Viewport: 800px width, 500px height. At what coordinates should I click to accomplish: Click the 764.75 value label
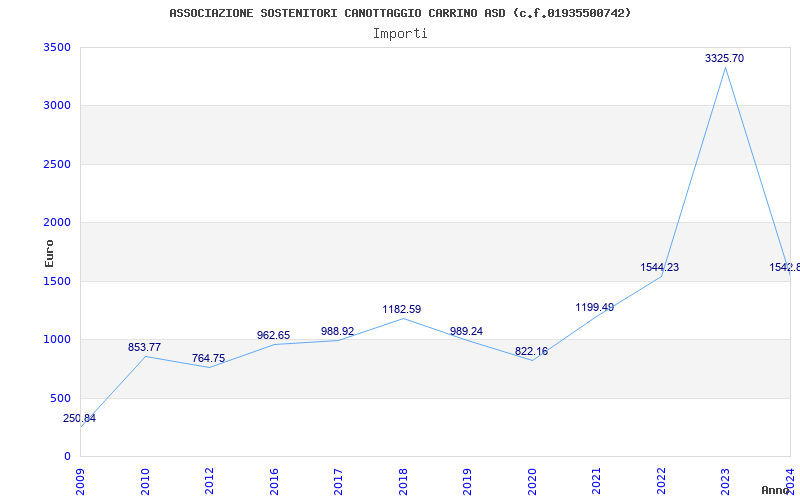(209, 358)
